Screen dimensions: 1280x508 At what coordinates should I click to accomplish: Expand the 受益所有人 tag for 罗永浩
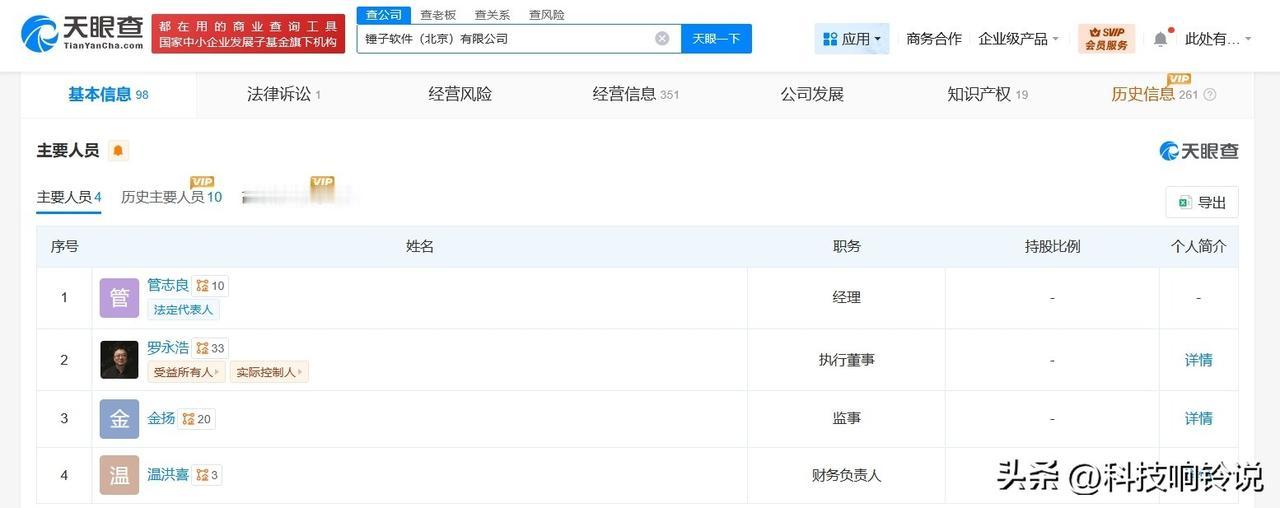tap(187, 372)
